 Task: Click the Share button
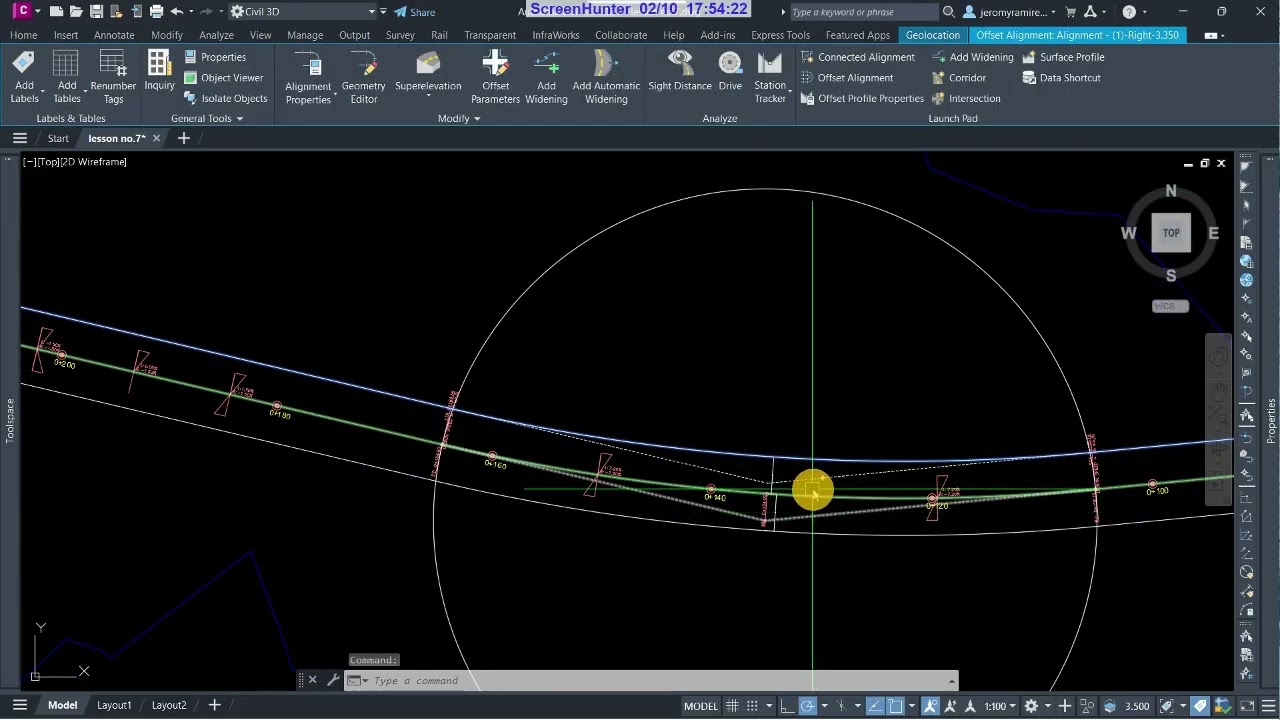point(414,12)
